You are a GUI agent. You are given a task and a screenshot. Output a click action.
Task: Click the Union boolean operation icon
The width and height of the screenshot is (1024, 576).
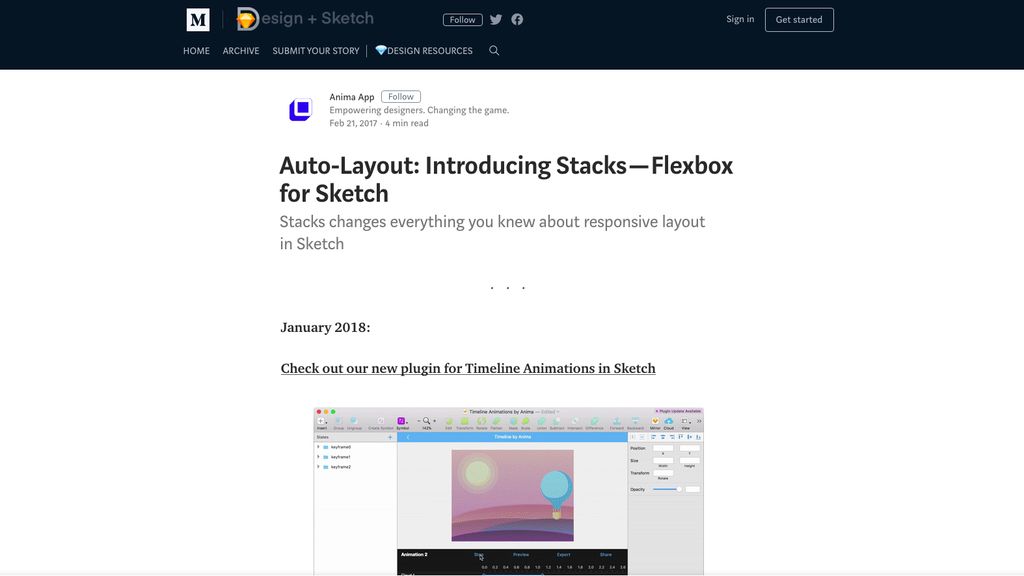[542, 422]
